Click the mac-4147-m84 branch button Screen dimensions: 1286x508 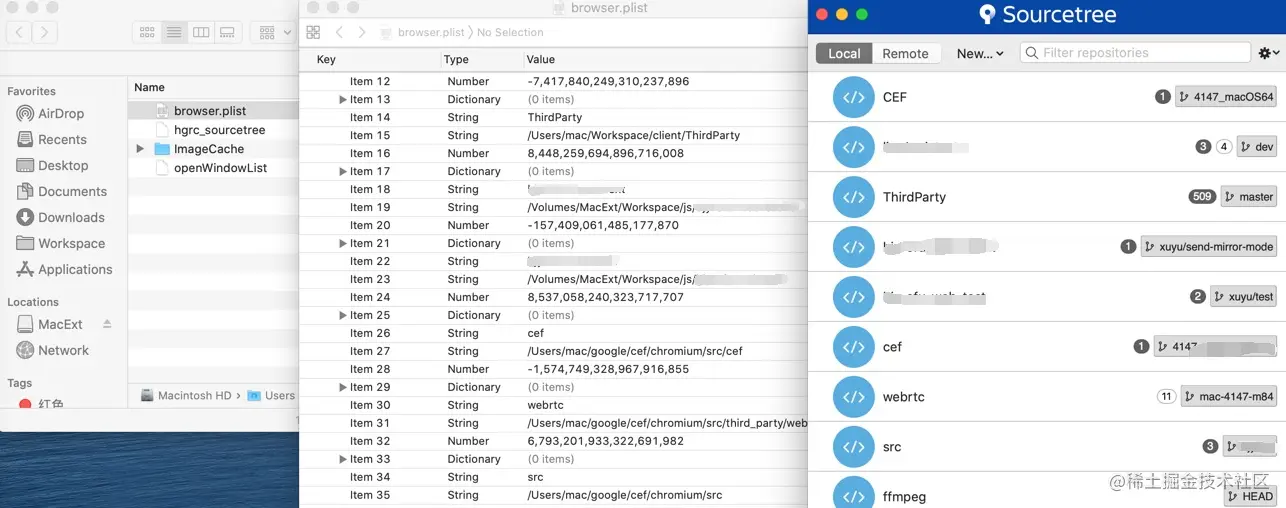[1229, 397]
